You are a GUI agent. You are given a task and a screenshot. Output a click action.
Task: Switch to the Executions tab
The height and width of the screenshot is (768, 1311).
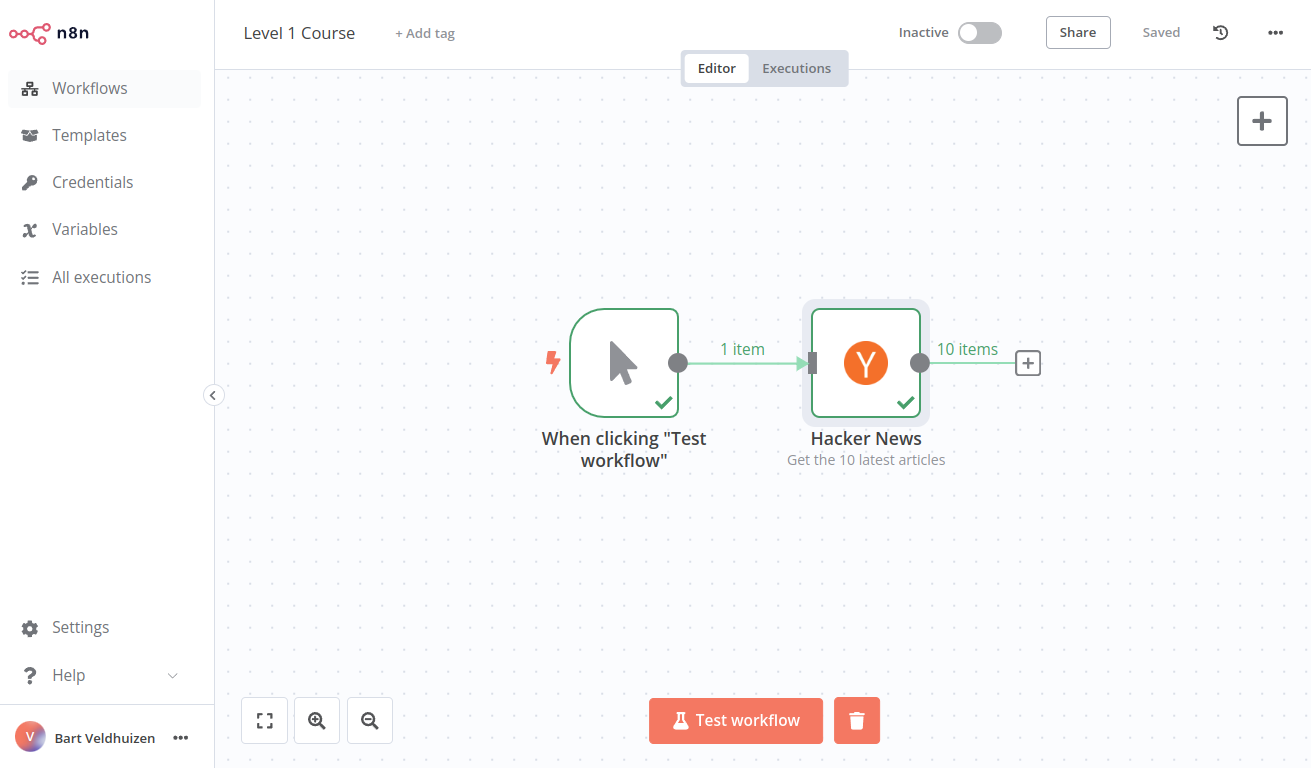pyautogui.click(x=797, y=68)
